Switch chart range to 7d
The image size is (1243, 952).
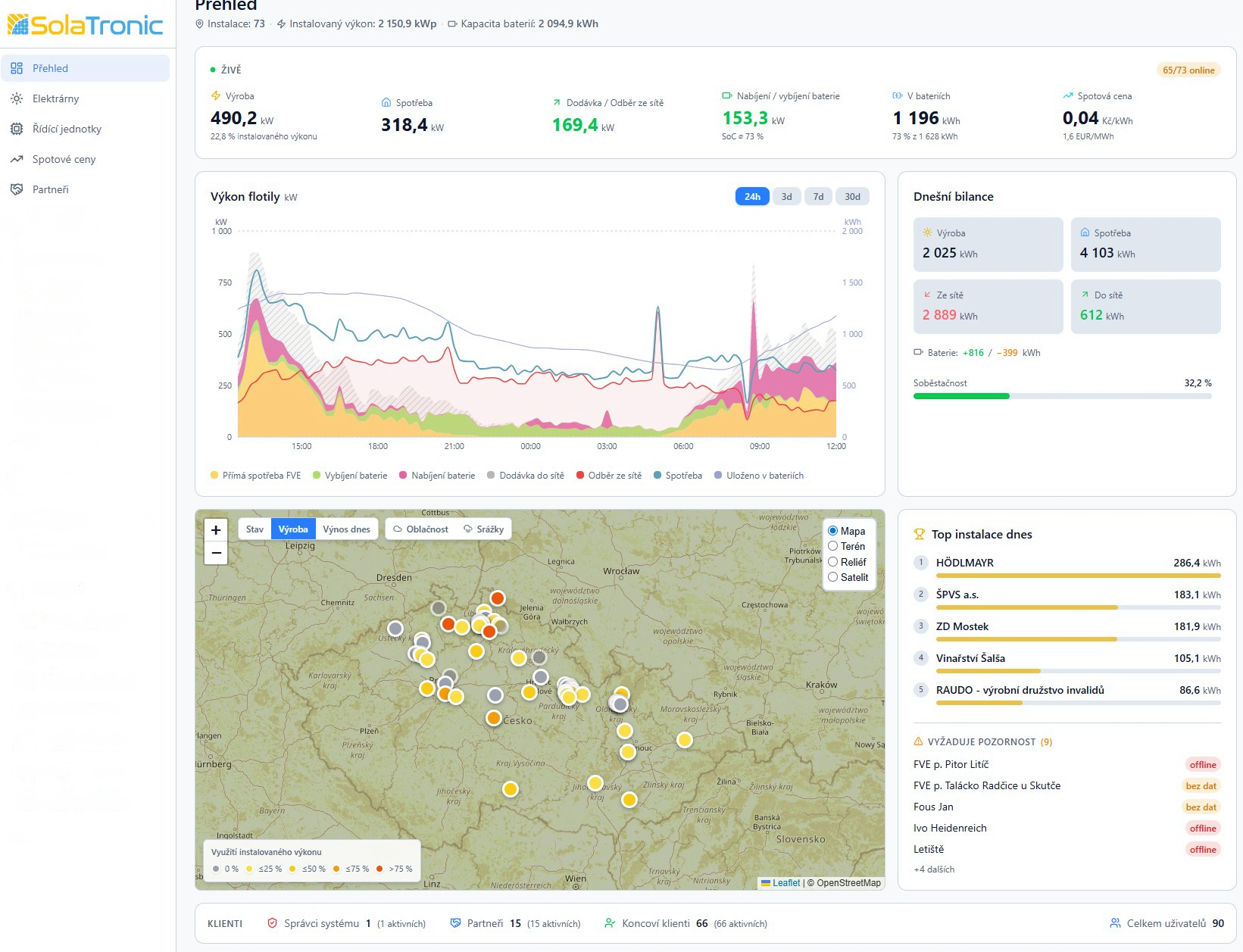[x=818, y=197]
